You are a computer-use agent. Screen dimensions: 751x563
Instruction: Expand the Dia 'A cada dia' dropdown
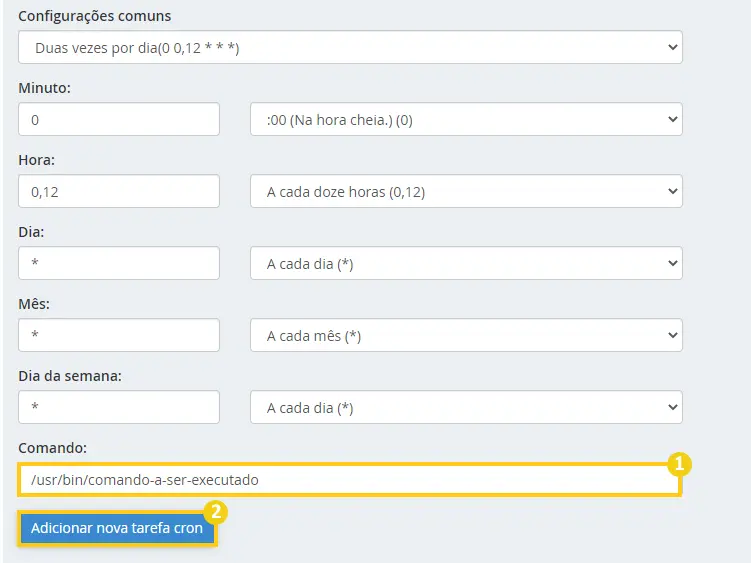pyautogui.click(x=466, y=263)
